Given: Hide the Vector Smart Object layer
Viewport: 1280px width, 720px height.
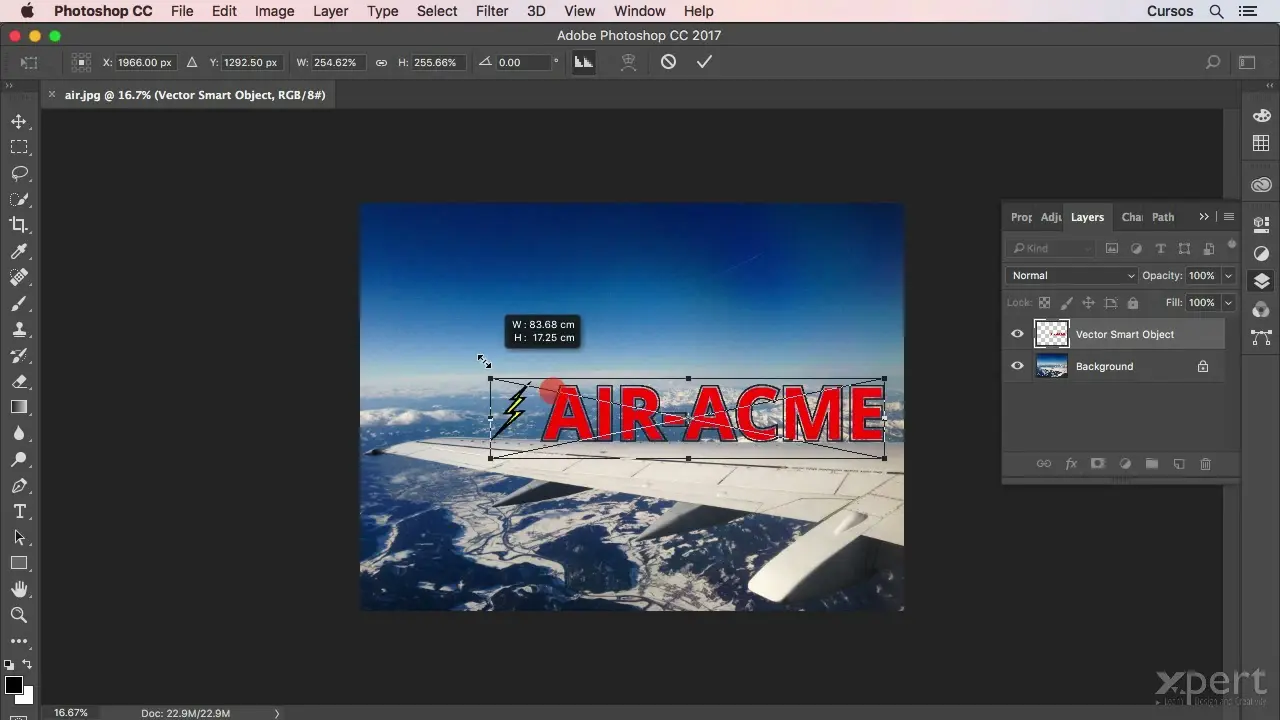Looking at the screenshot, I should [1017, 334].
